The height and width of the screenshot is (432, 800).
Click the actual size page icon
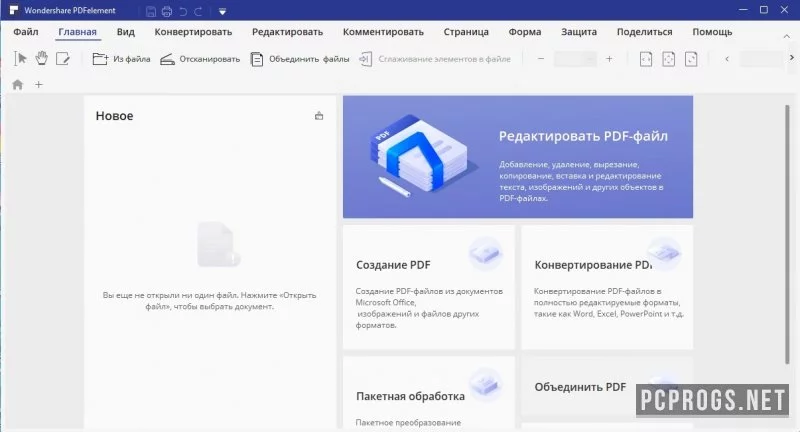691,59
